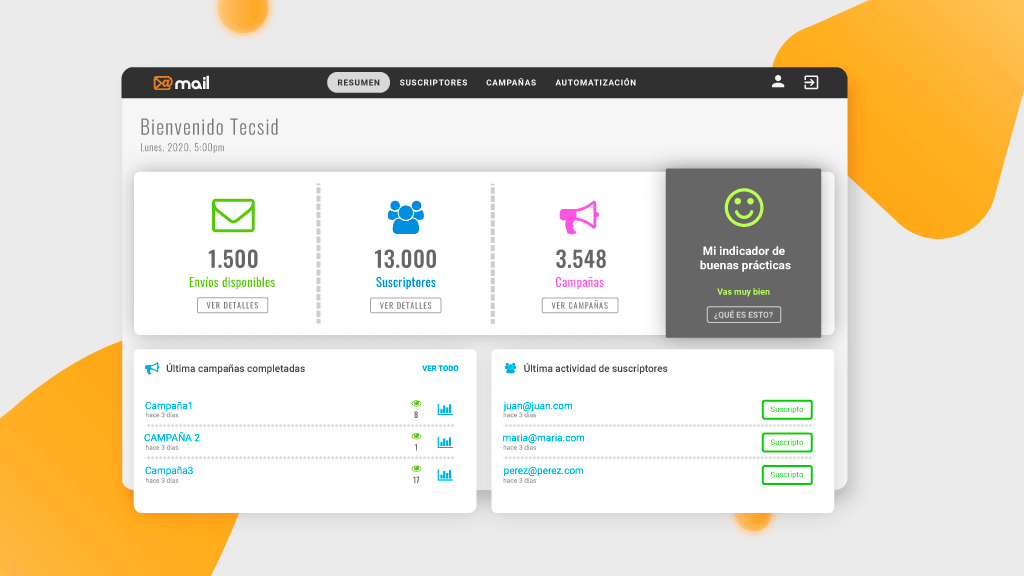
Task: Click the ¿Qué es esto? button
Action: click(x=744, y=314)
